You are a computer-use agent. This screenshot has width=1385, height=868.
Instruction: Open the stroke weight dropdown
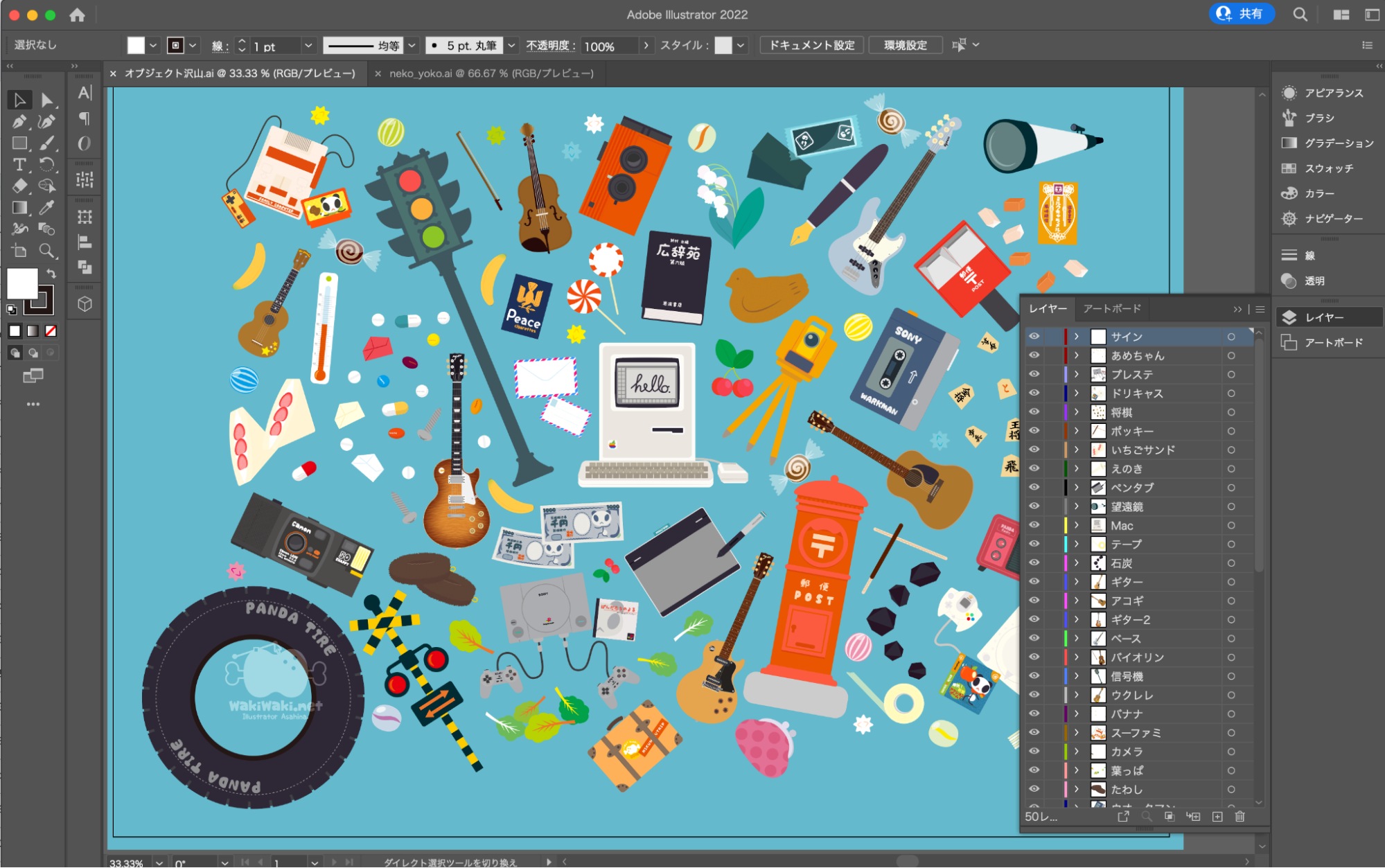(x=308, y=46)
